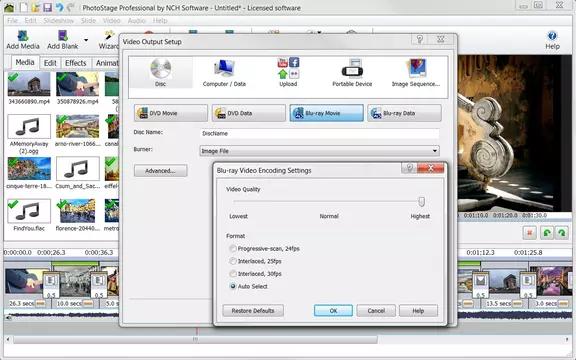This screenshot has width=576, height=360.
Task: Choose the Blu-ray Data button
Action: (x=404, y=113)
